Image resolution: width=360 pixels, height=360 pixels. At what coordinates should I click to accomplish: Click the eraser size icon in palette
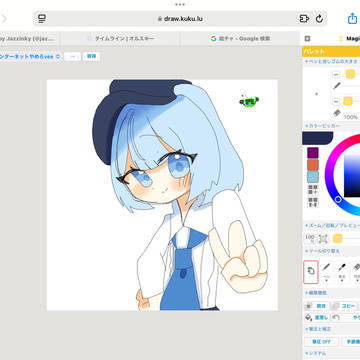(x=337, y=113)
